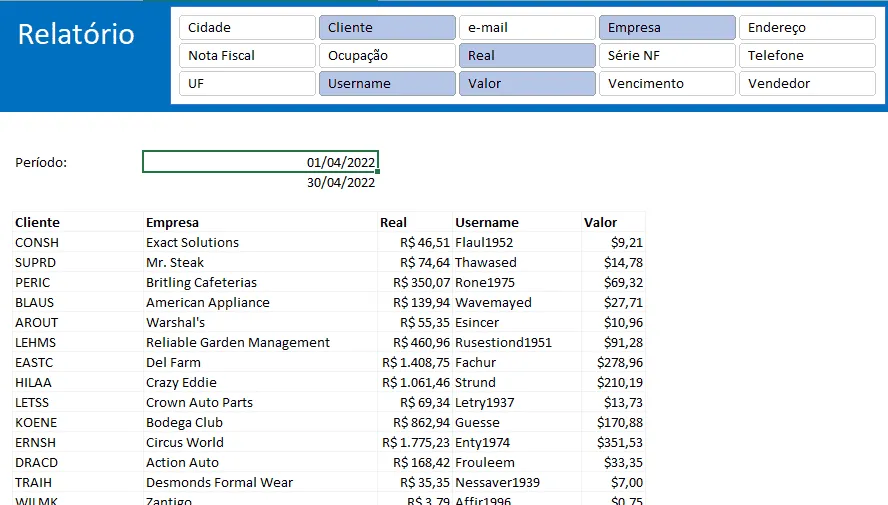The image size is (888, 505).
Task: Select the R$ 1.775,23 cell
Action: pyautogui.click(x=415, y=443)
